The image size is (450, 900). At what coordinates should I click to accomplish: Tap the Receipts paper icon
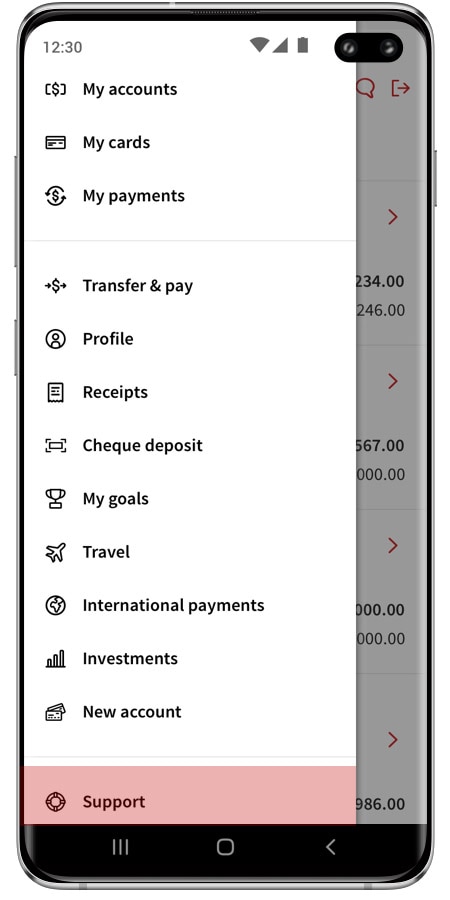56,392
